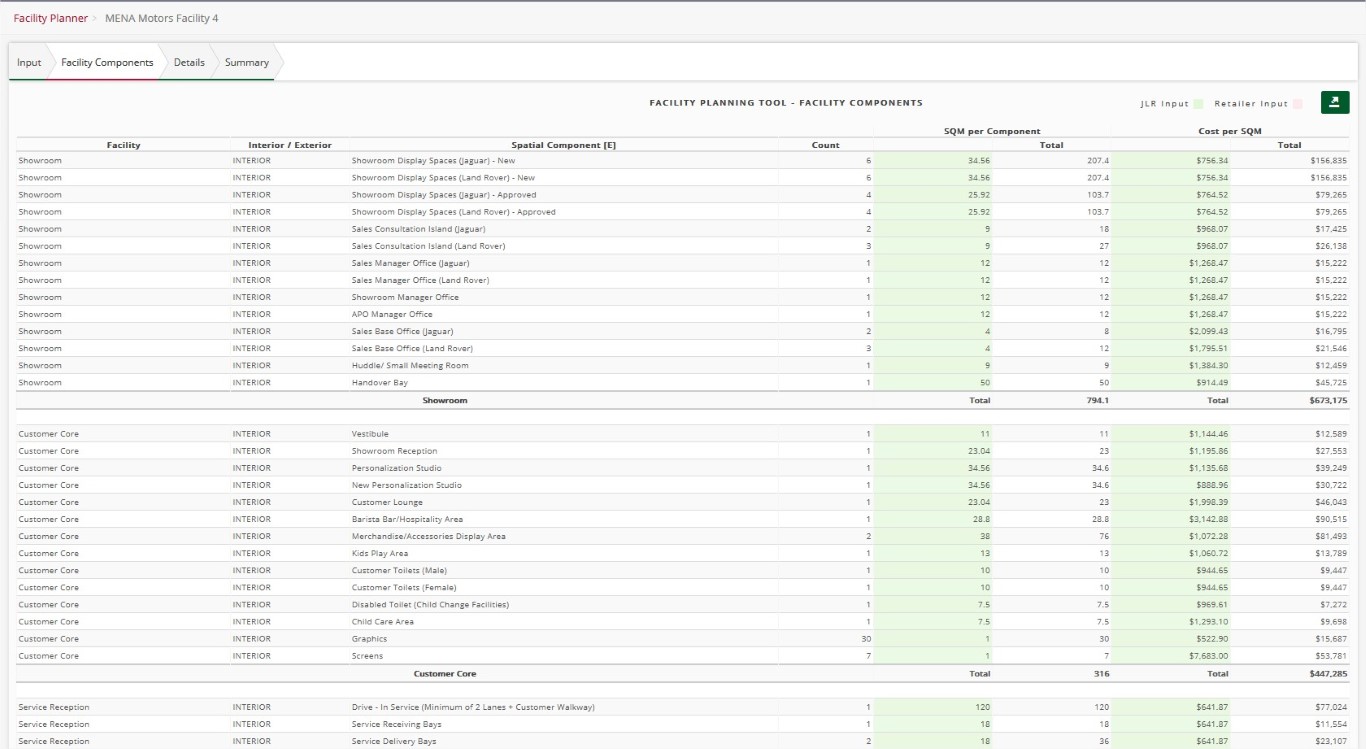Click cost per SQM for Barista Bar/Hospitality Area

coord(1170,519)
